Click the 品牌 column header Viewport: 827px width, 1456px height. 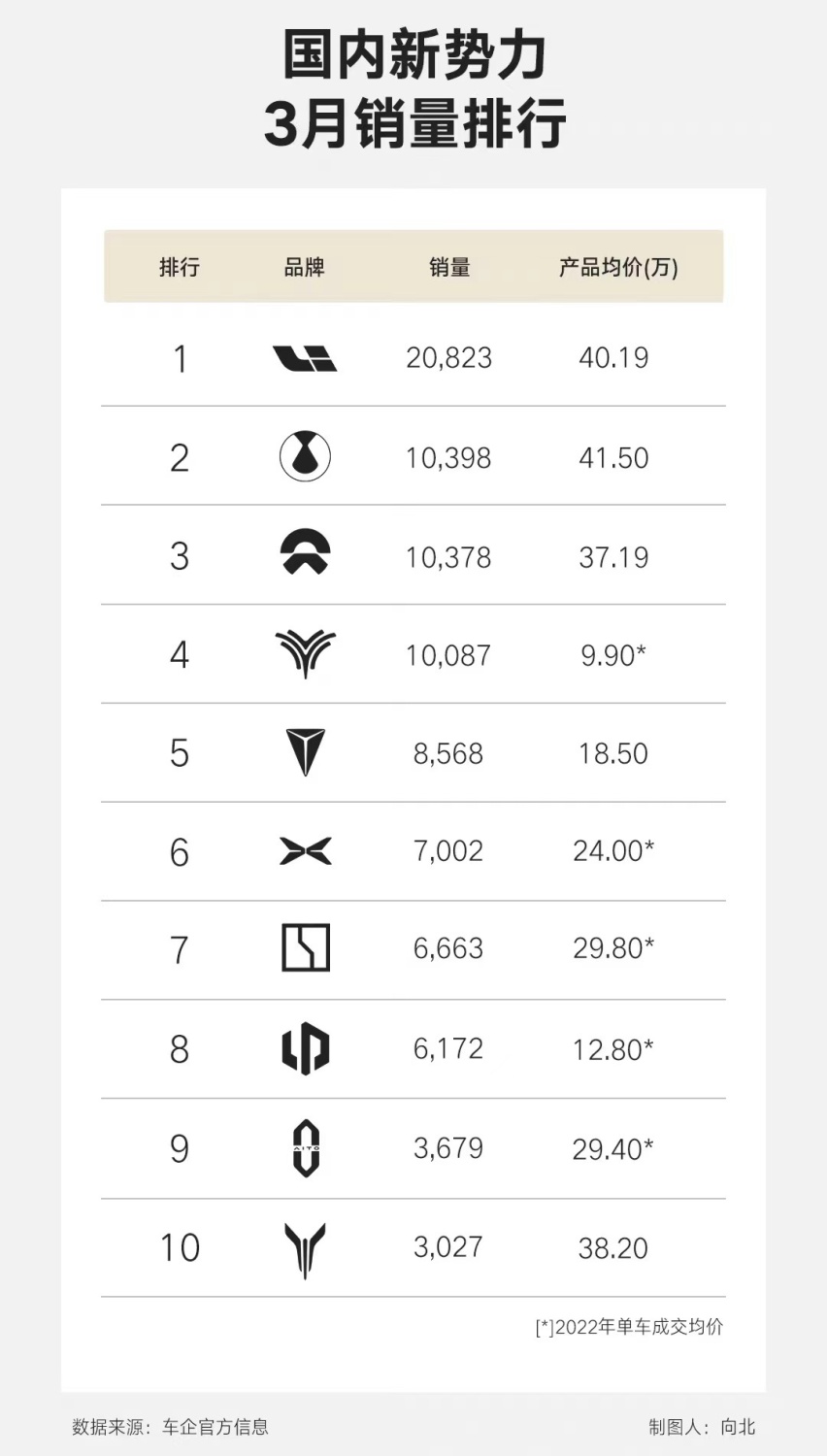tap(305, 267)
